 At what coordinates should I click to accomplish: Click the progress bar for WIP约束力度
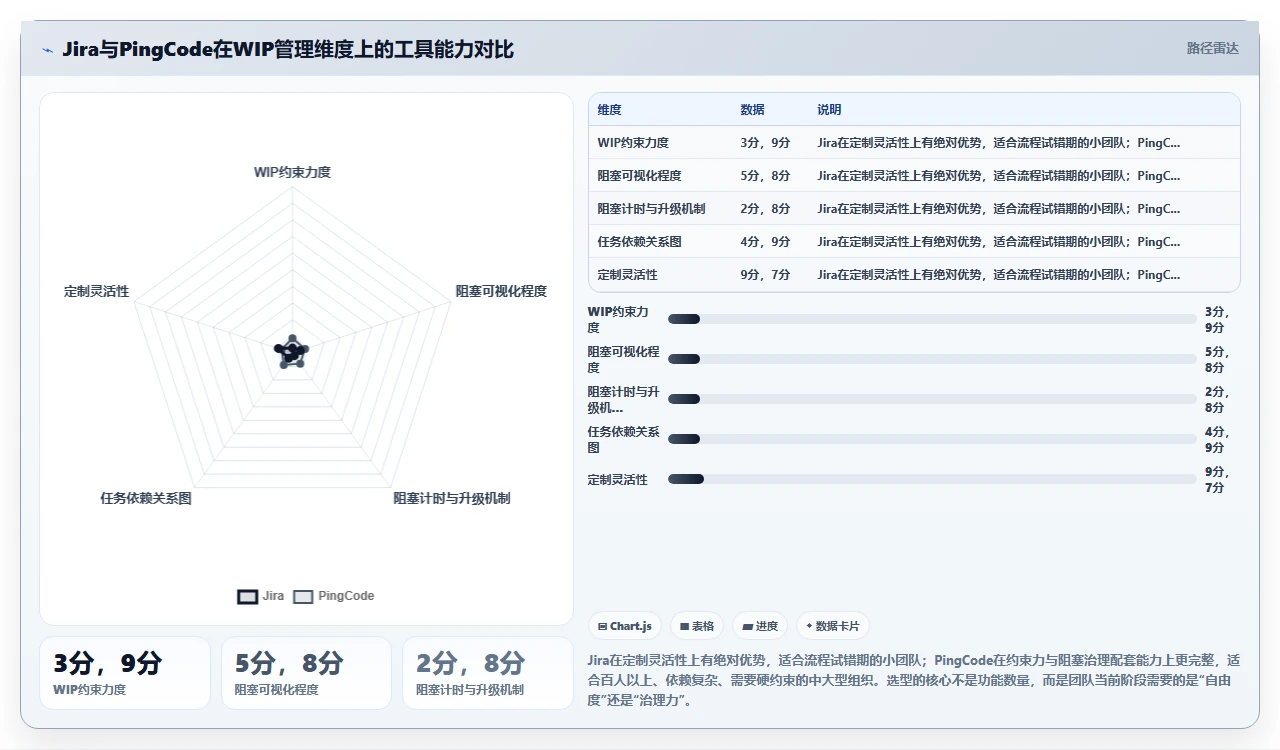click(x=932, y=319)
